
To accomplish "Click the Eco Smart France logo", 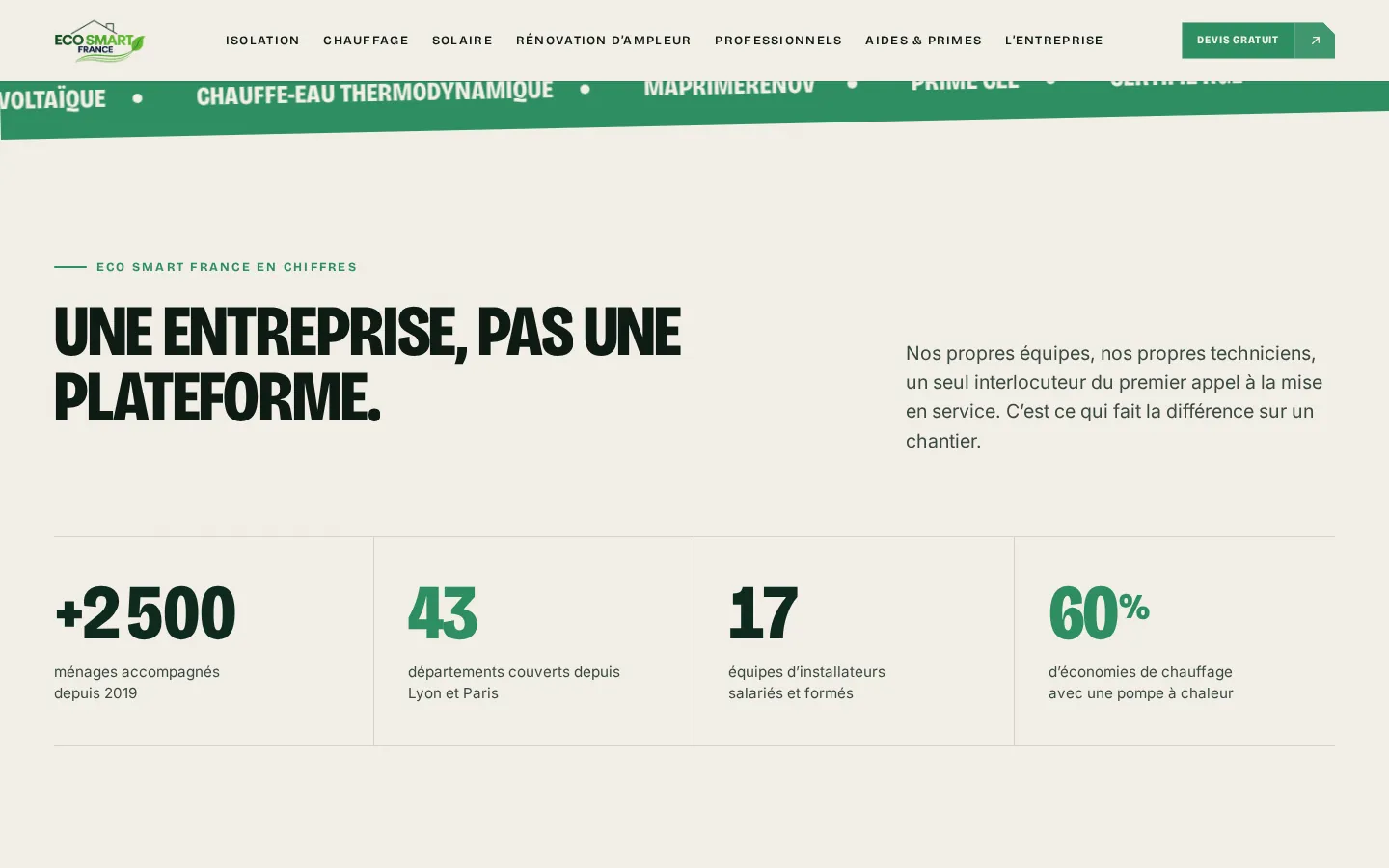I will [99, 41].
